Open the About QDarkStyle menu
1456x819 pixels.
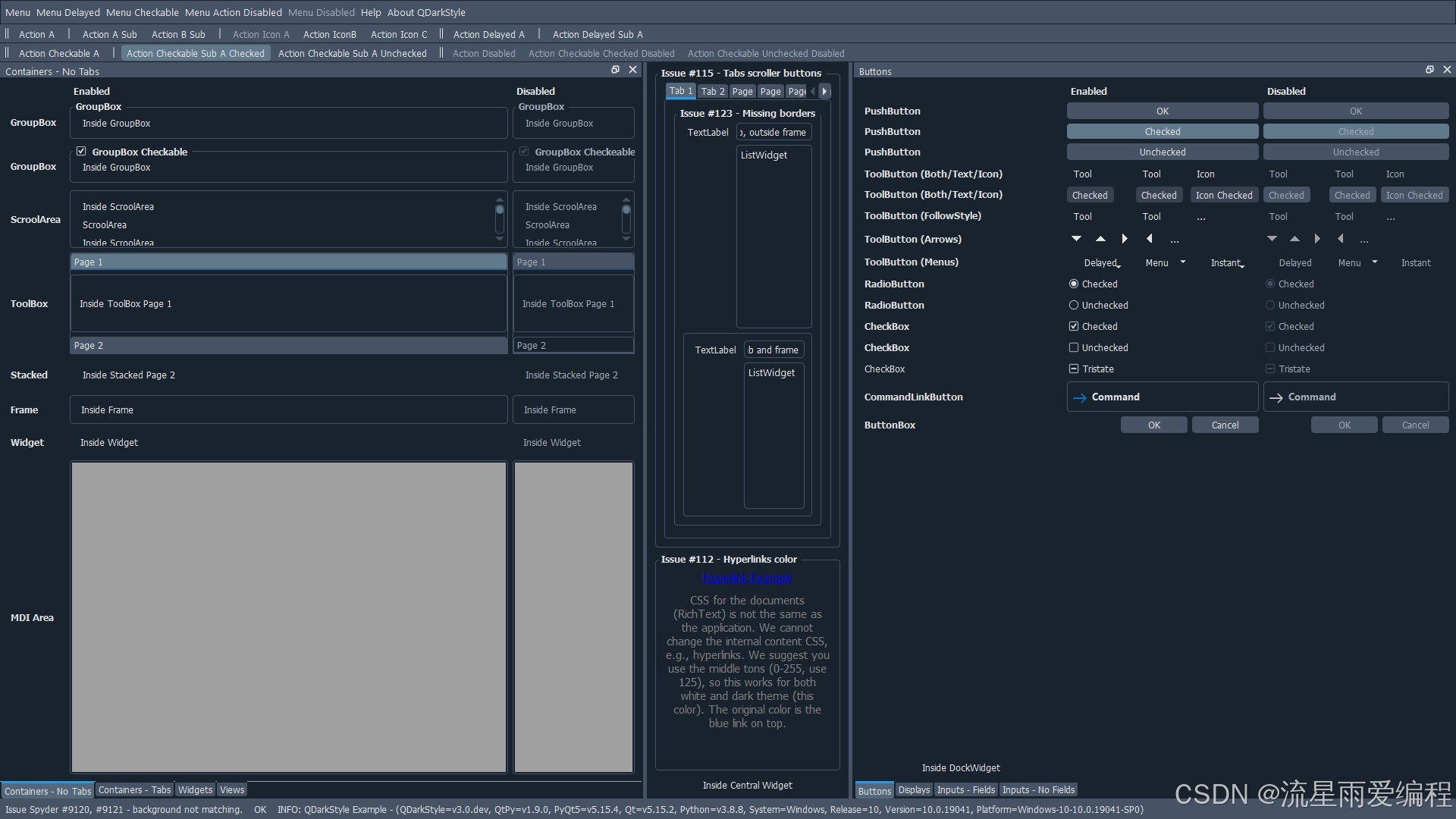coord(426,12)
